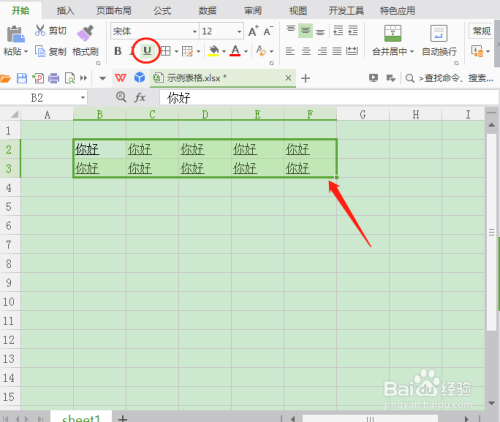
Task: Select the Format Painter brush
Action: pos(85,33)
